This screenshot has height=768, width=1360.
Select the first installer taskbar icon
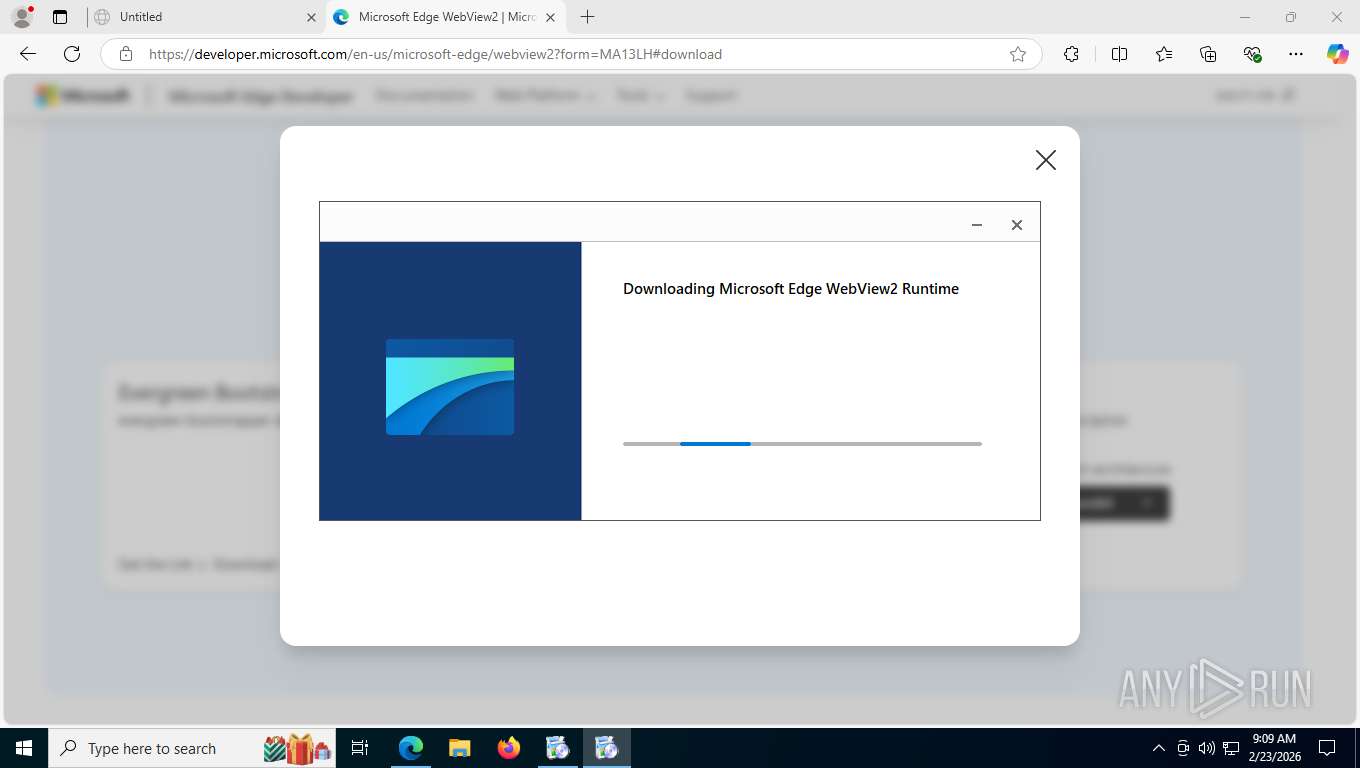558,748
